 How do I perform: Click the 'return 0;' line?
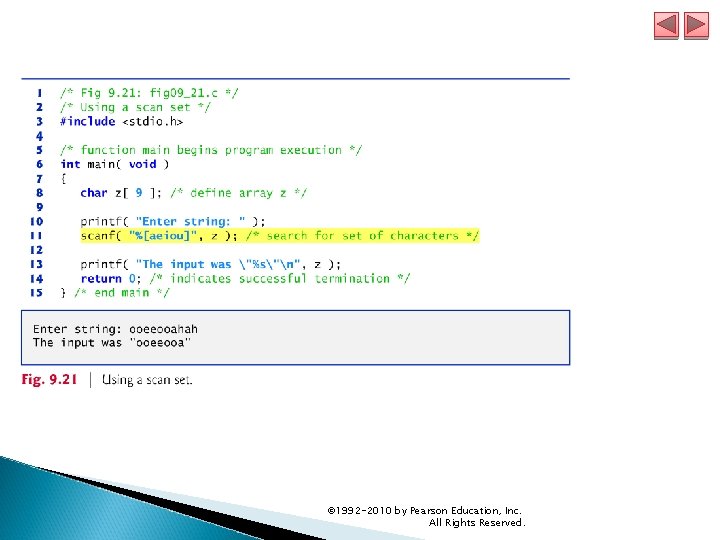pos(110,279)
